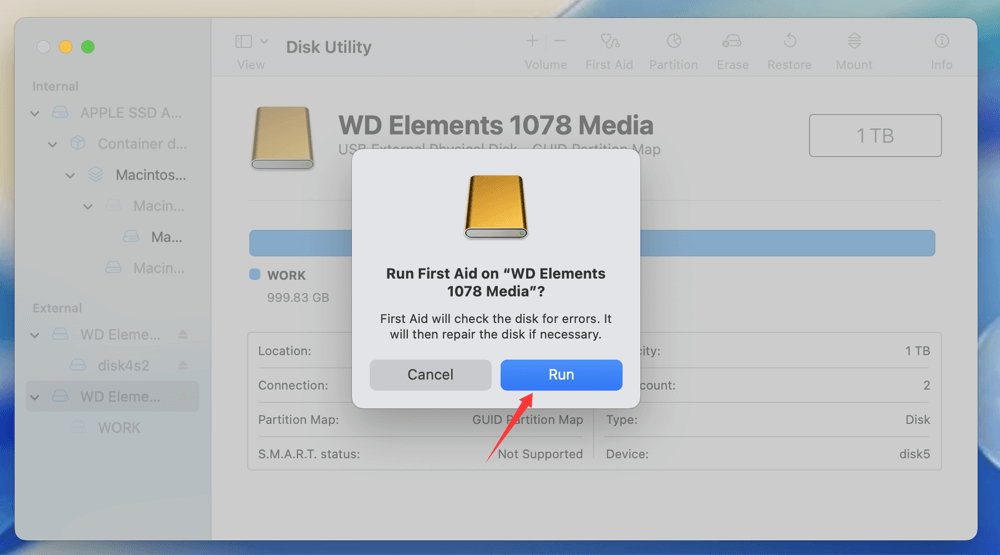Click the Partition pie icon
Viewport: 1000px width, 555px height.
674,41
